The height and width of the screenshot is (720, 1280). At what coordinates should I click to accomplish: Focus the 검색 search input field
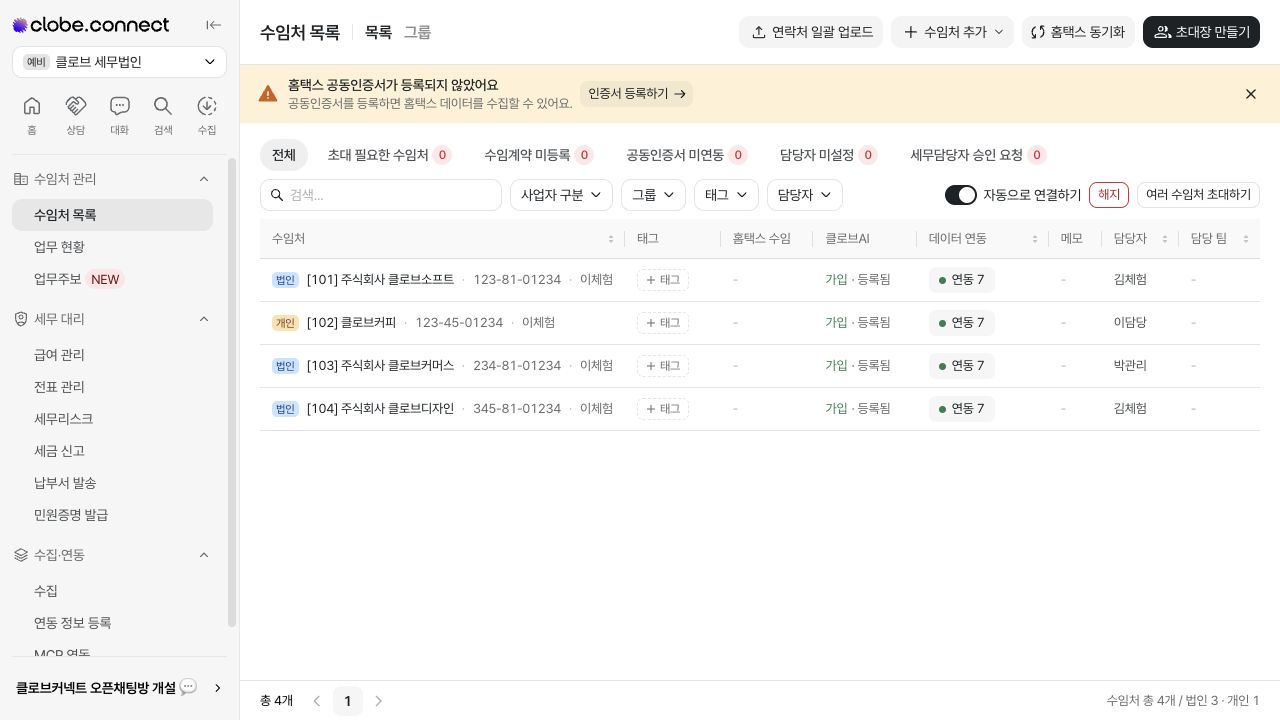[x=381, y=195]
